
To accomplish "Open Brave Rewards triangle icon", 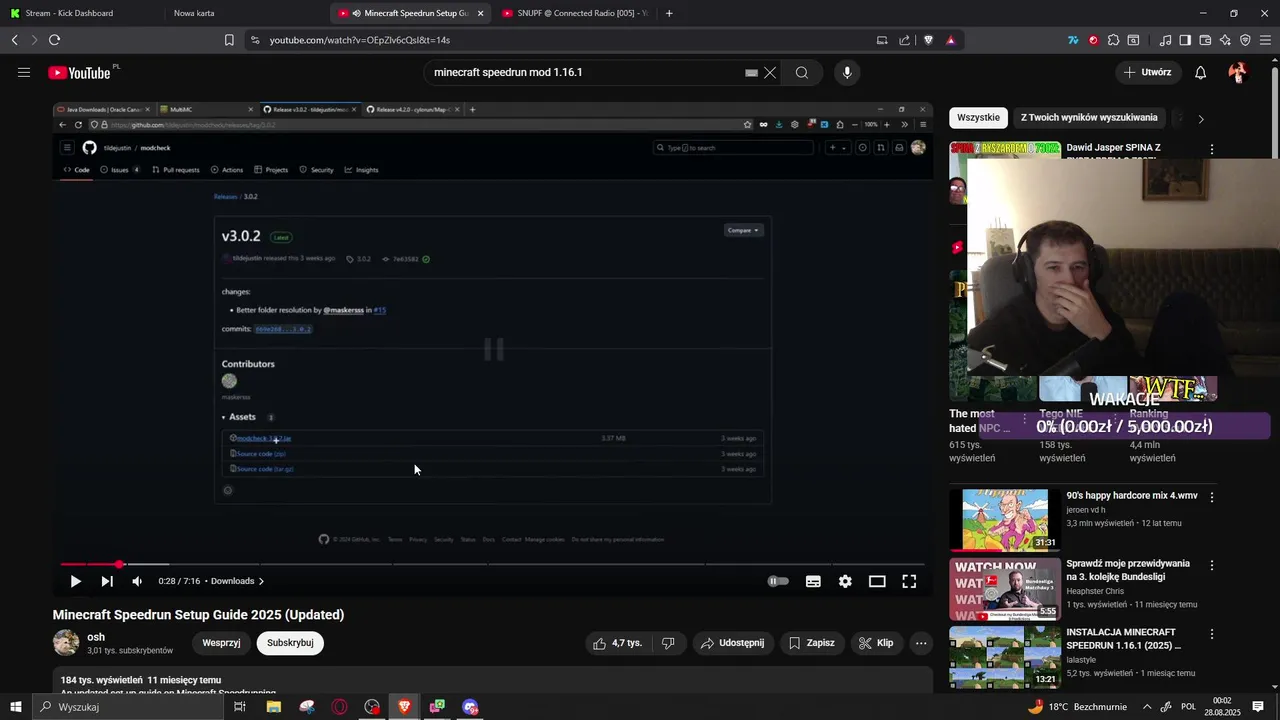I will click(950, 40).
